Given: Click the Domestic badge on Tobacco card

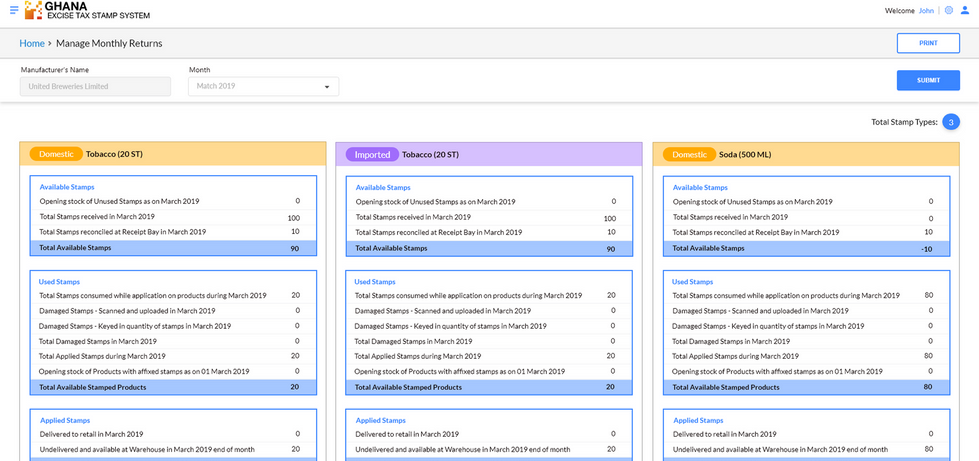Looking at the screenshot, I should click(56, 154).
